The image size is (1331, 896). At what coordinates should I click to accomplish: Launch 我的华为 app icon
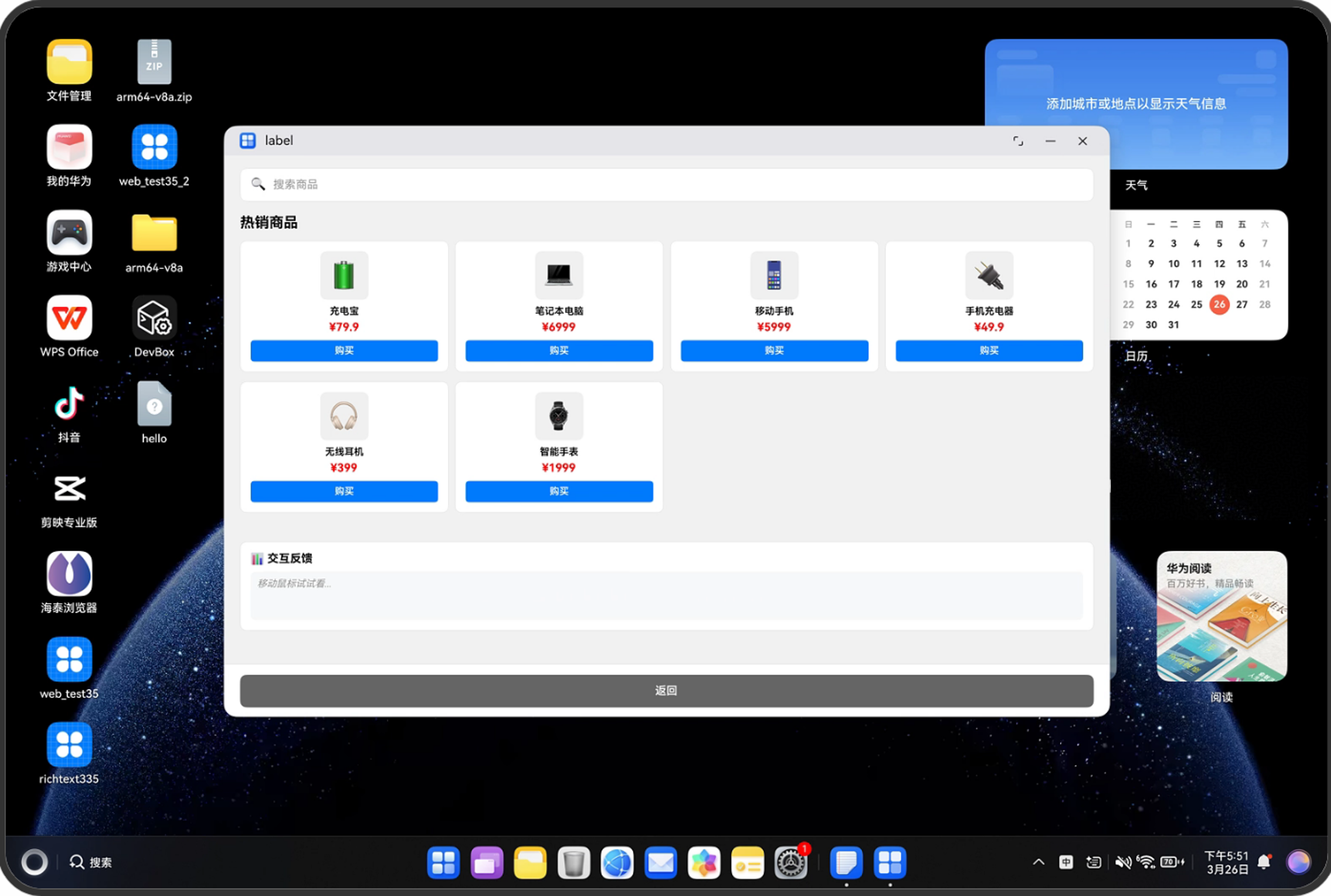coord(69,147)
